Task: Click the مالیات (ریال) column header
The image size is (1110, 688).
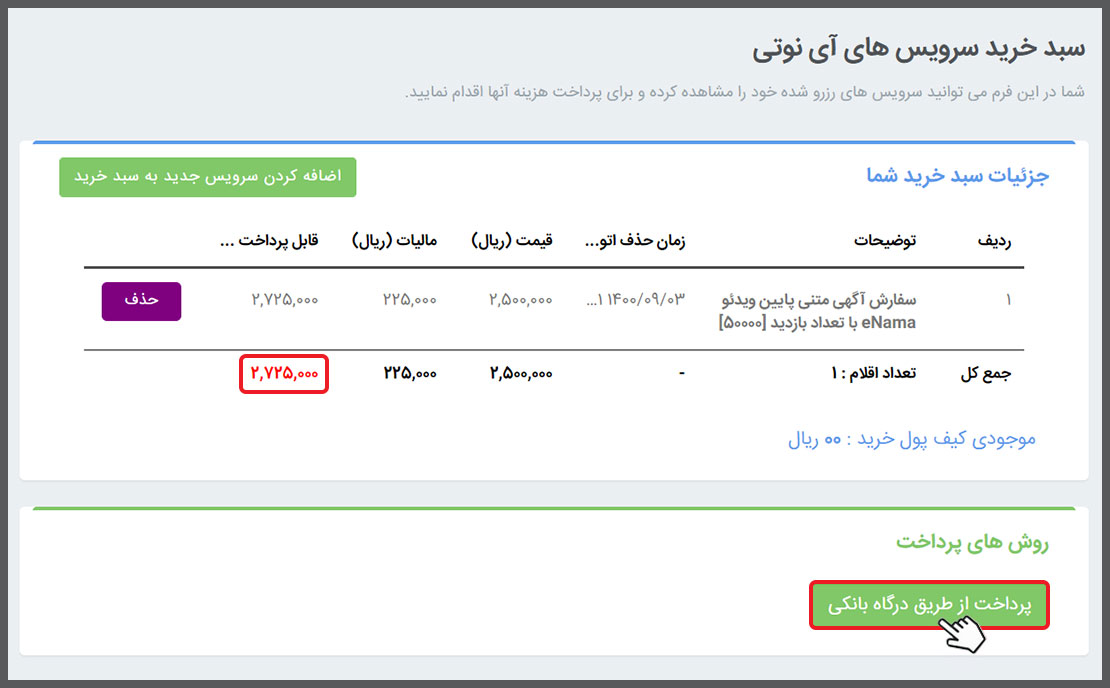Action: pyautogui.click(x=394, y=241)
